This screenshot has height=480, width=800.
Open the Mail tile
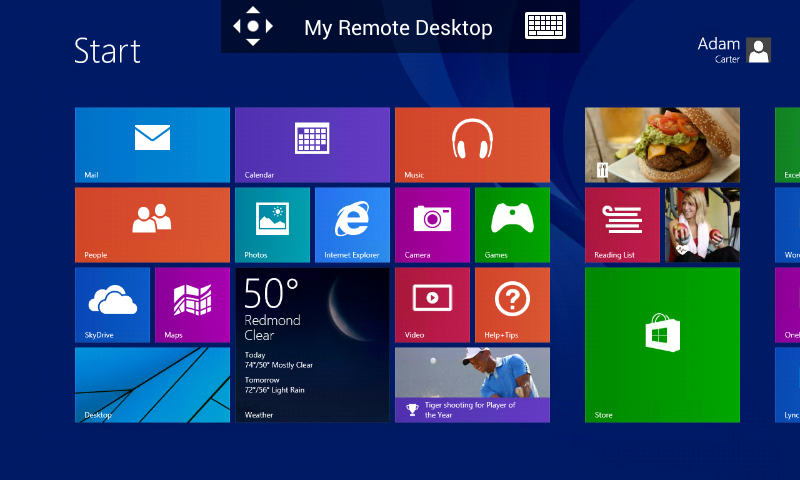tap(152, 145)
